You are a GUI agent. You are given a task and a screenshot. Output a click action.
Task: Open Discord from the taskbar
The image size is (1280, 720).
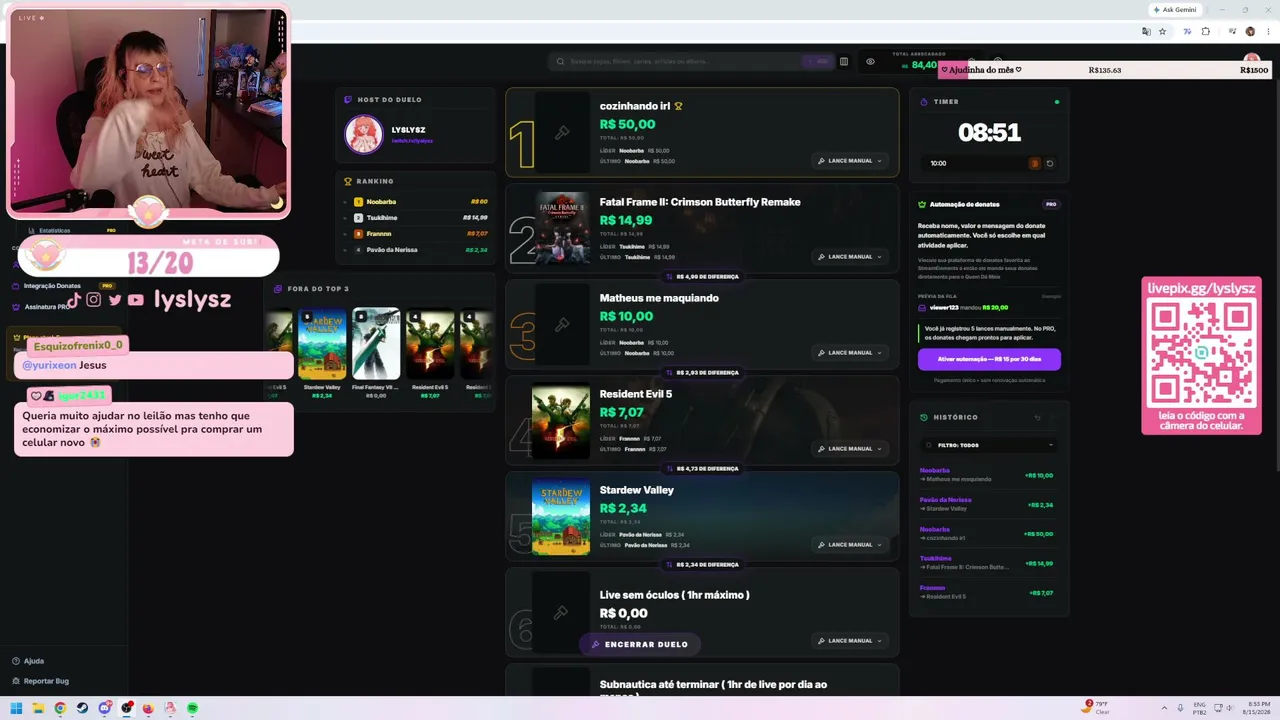[104, 708]
